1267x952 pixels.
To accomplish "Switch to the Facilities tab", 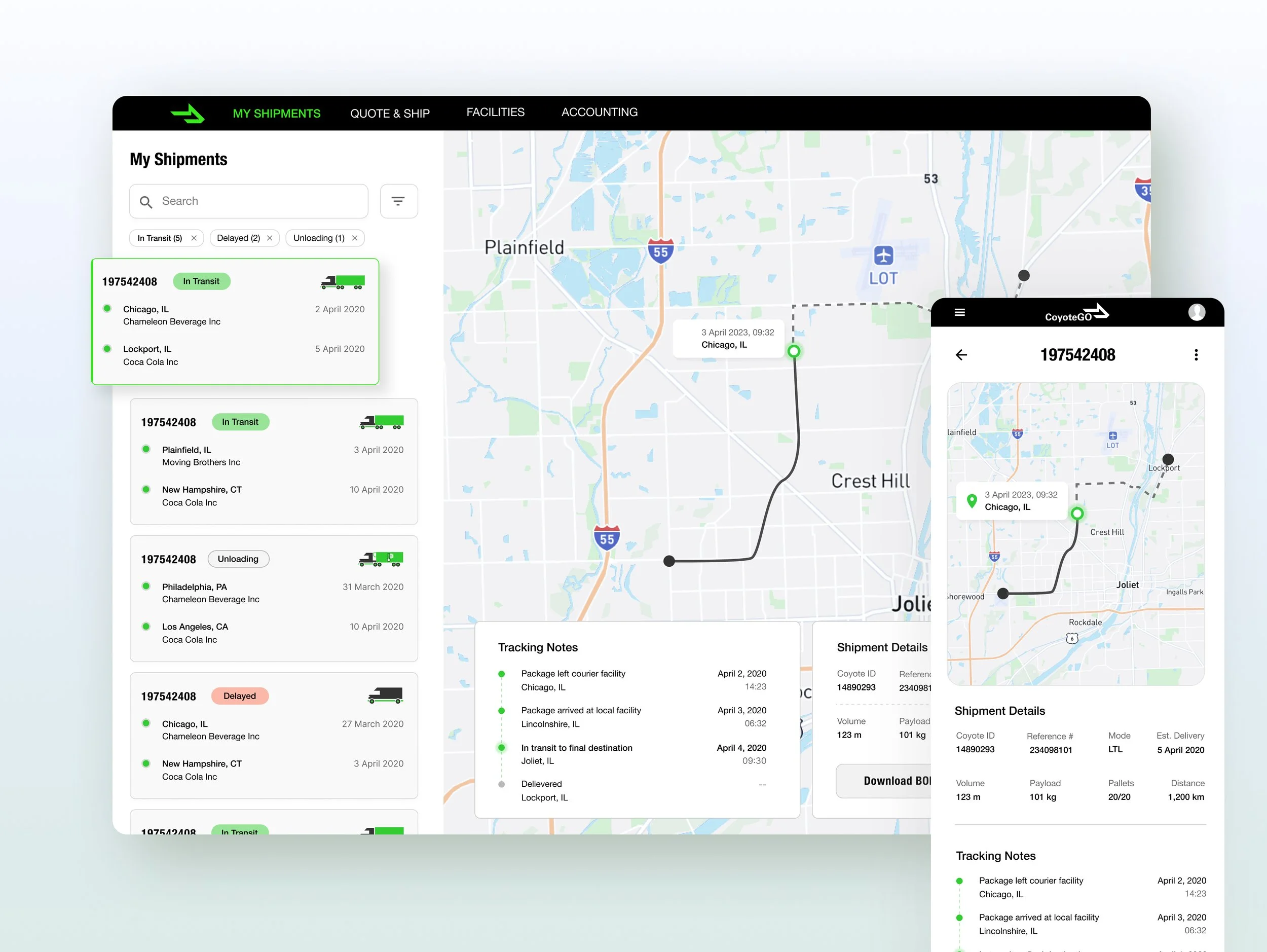I will 496,112.
